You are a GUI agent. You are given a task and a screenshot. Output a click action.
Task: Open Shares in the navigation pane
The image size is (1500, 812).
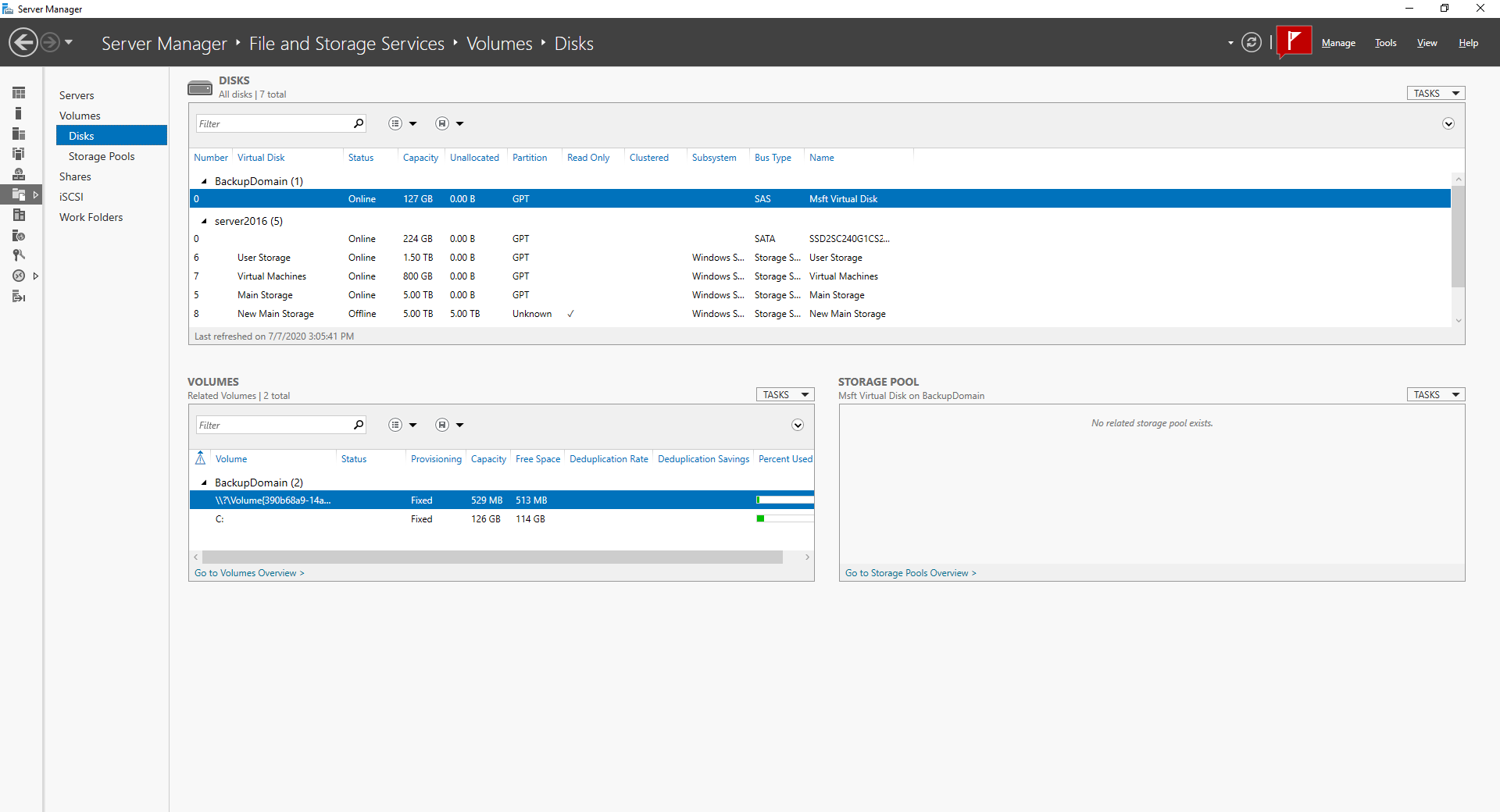(75, 176)
